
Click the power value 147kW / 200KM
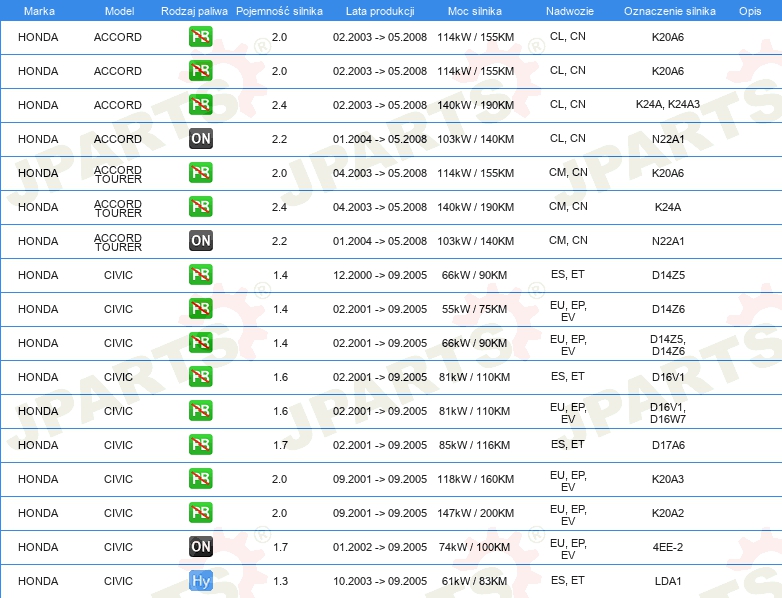[x=475, y=513]
